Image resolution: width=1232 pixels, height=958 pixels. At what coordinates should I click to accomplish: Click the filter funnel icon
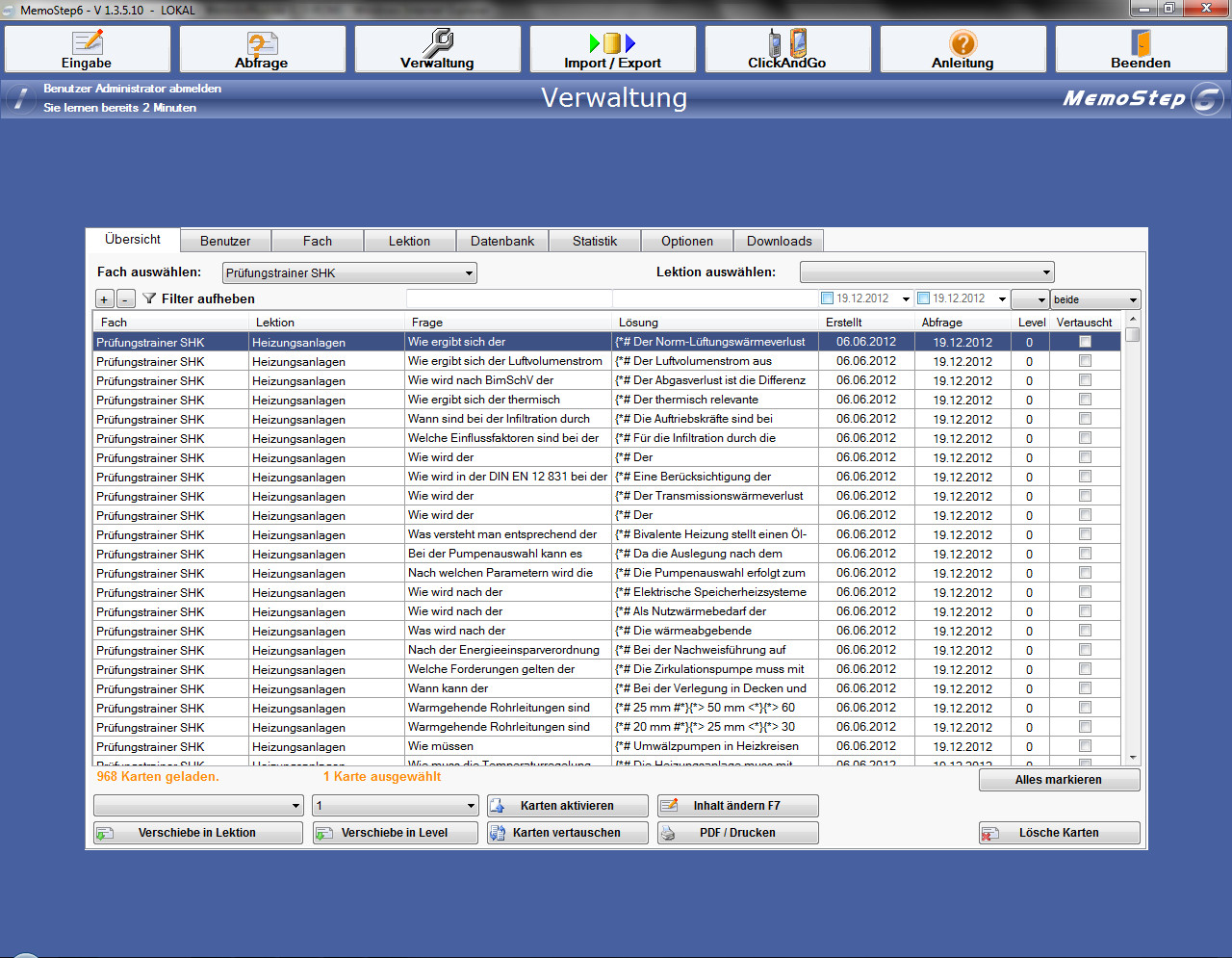[149, 298]
